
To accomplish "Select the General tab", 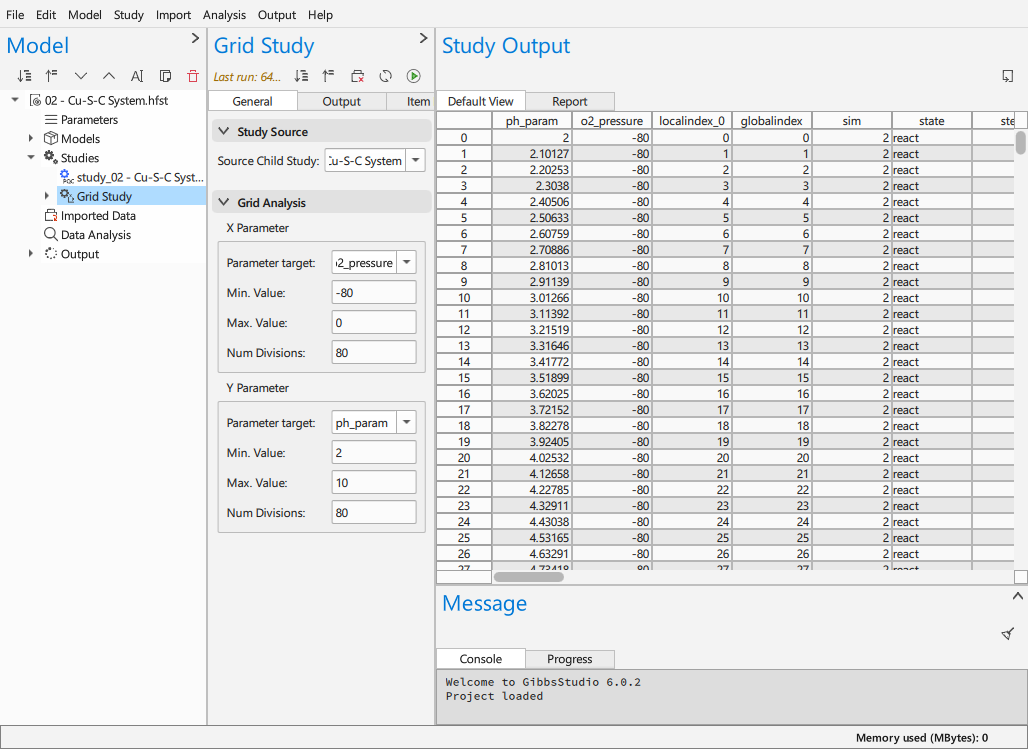I will click(252, 101).
